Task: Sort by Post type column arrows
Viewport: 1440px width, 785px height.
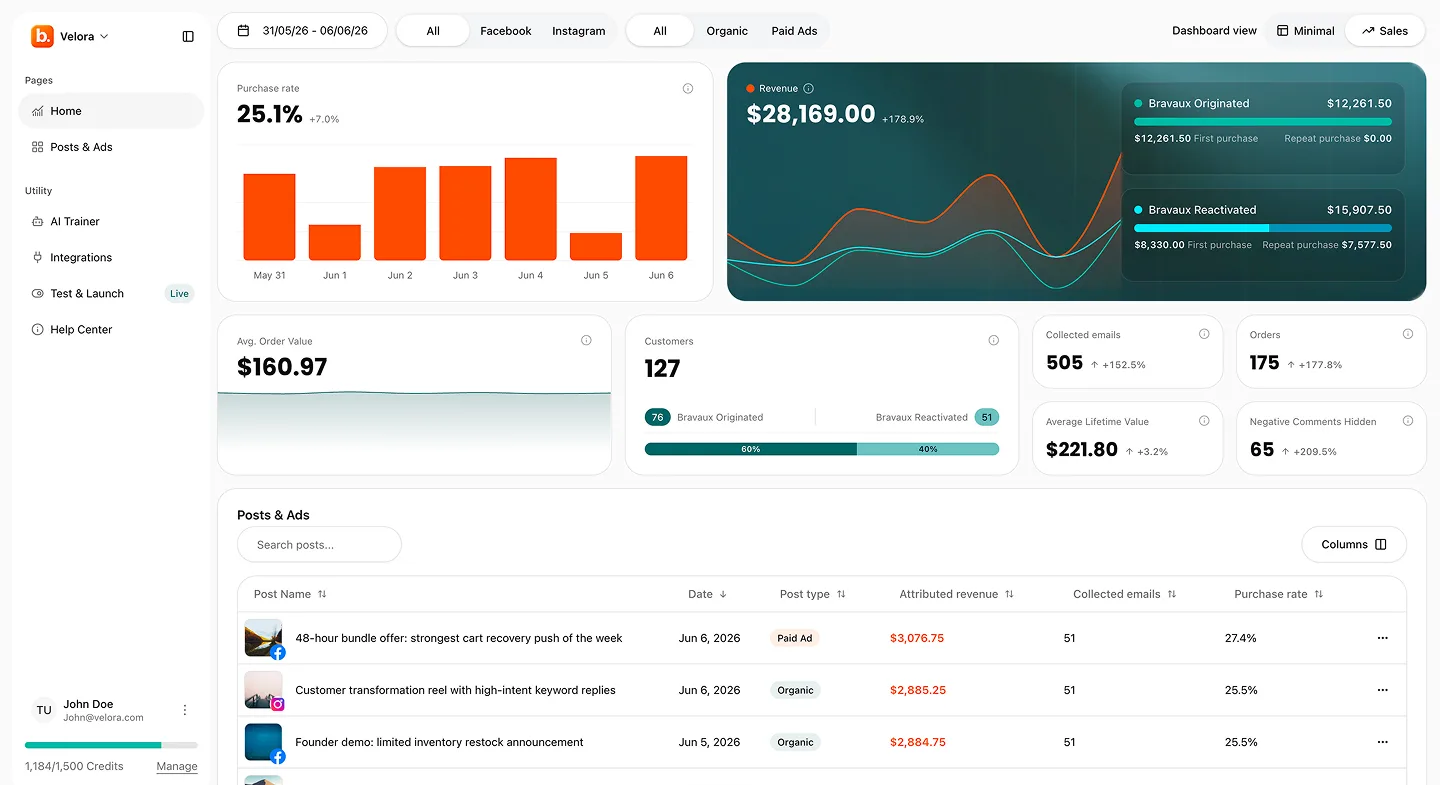Action: coord(841,594)
